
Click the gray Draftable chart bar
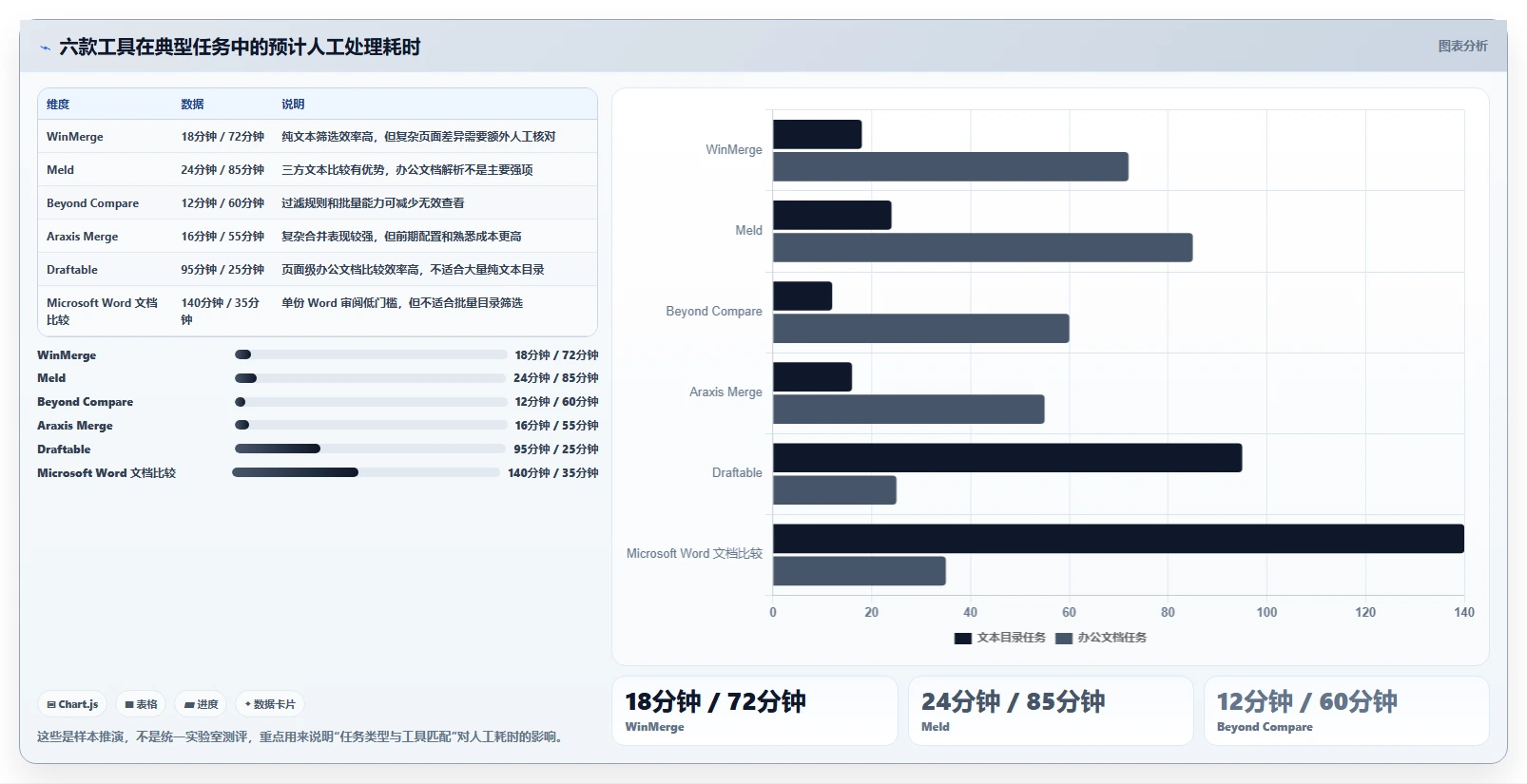coord(835,489)
